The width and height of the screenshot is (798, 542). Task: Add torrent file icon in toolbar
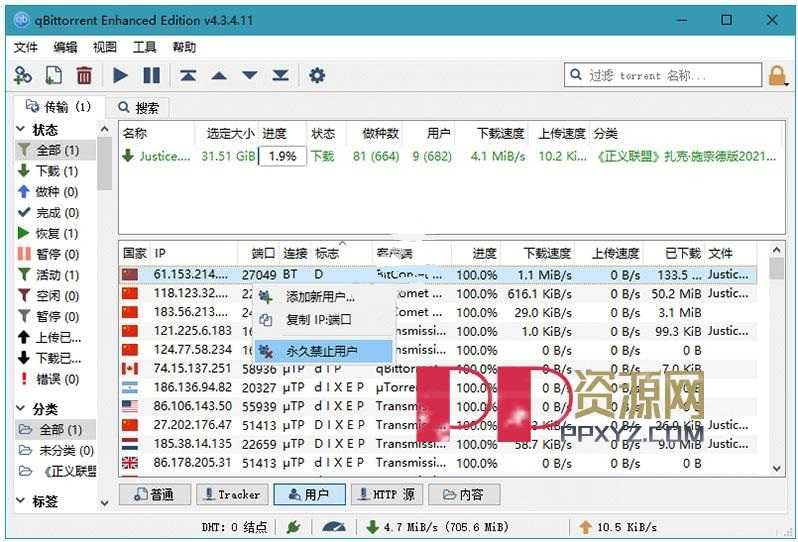[x=53, y=75]
